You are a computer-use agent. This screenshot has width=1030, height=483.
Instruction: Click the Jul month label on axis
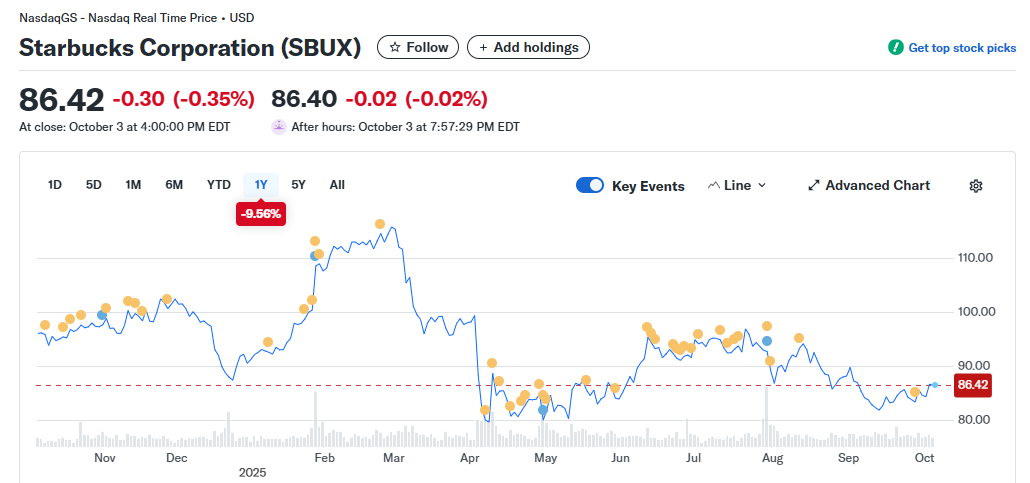[692, 457]
